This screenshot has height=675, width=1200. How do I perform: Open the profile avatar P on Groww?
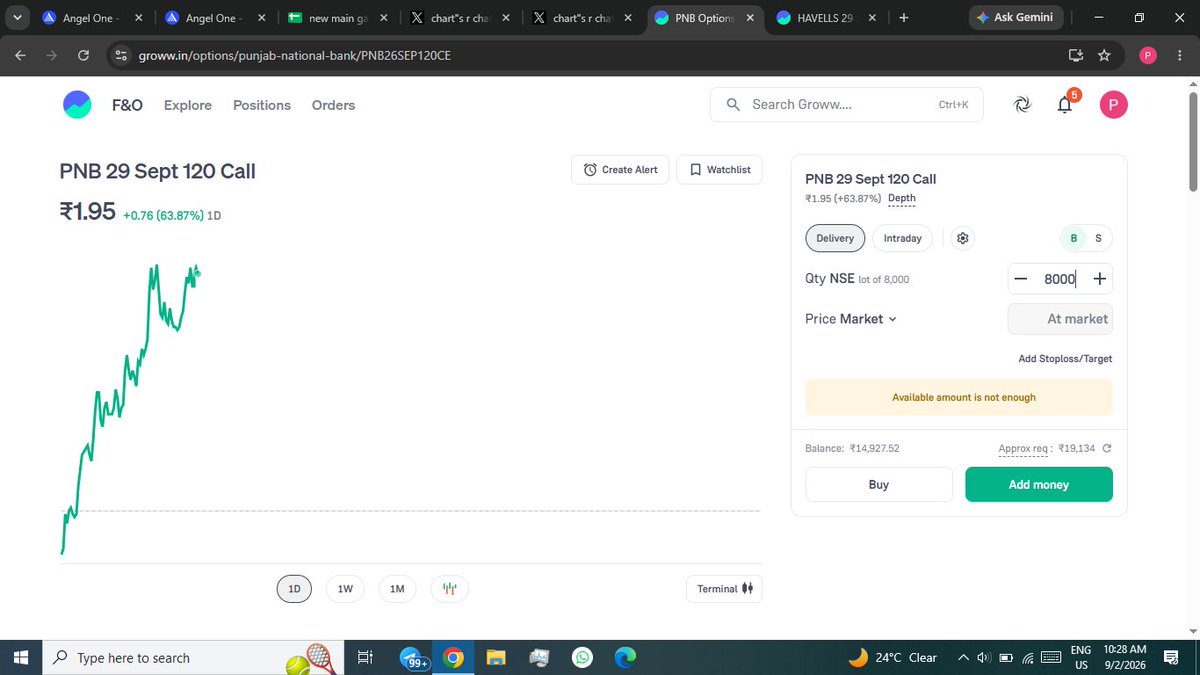pyautogui.click(x=1113, y=105)
